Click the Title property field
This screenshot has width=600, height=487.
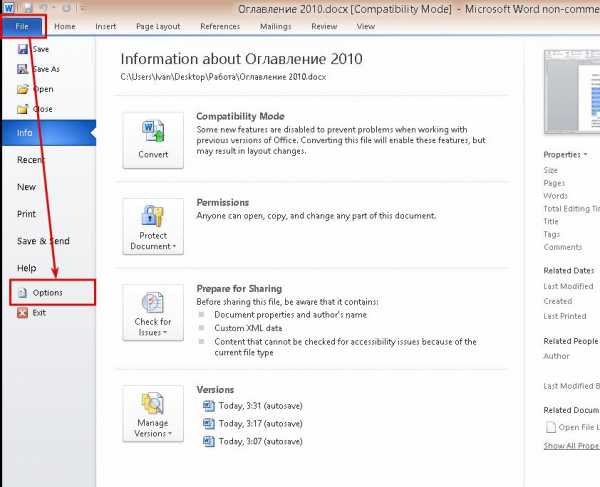pyautogui.click(x=551, y=222)
